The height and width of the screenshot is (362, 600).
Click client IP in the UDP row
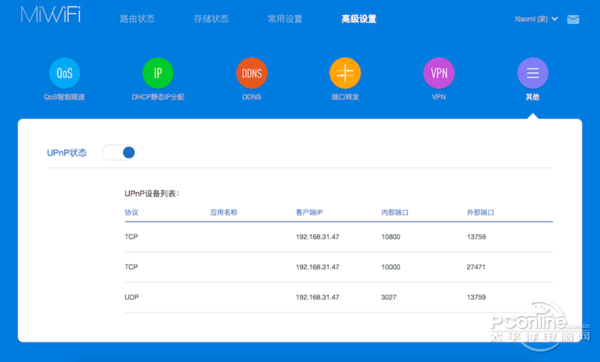(x=318, y=297)
